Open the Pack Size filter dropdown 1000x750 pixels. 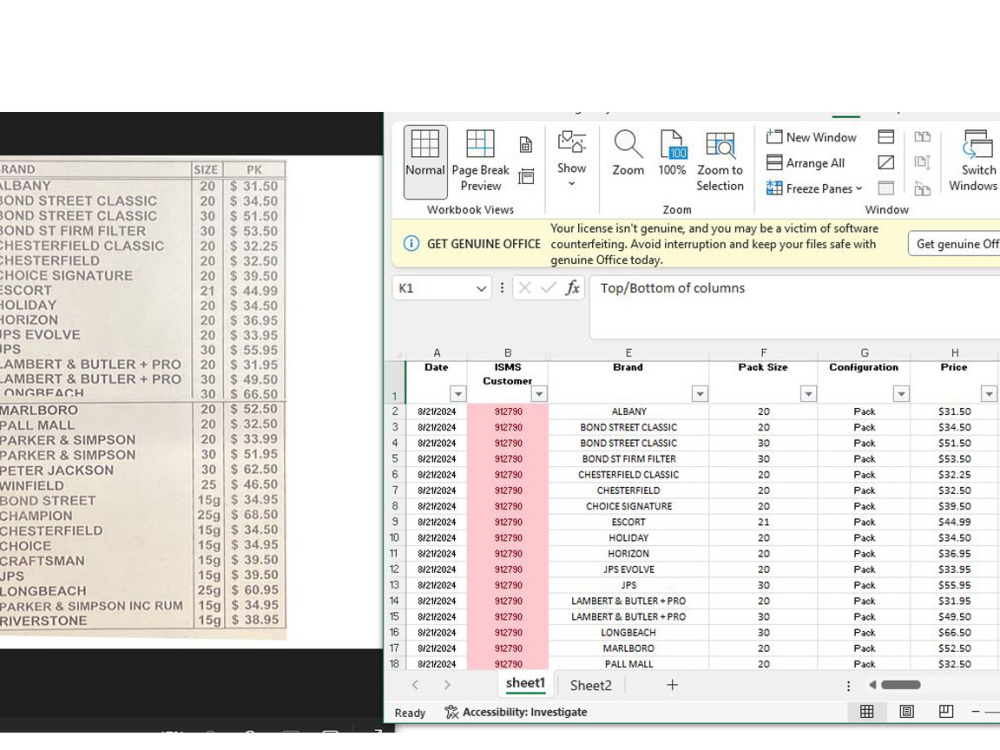pyautogui.click(x=808, y=393)
